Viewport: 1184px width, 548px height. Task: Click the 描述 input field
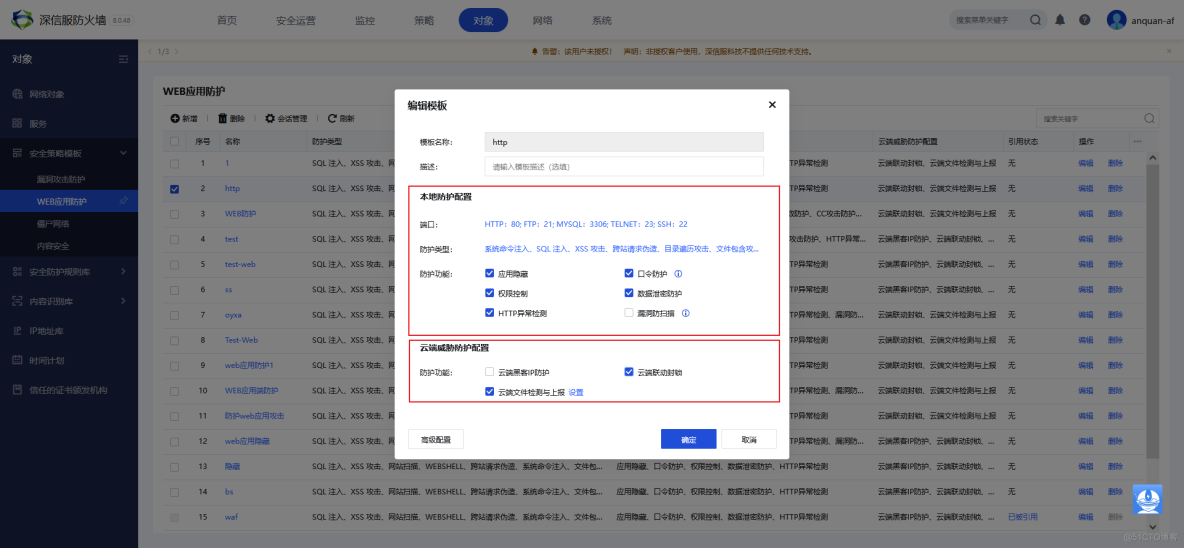click(624, 166)
